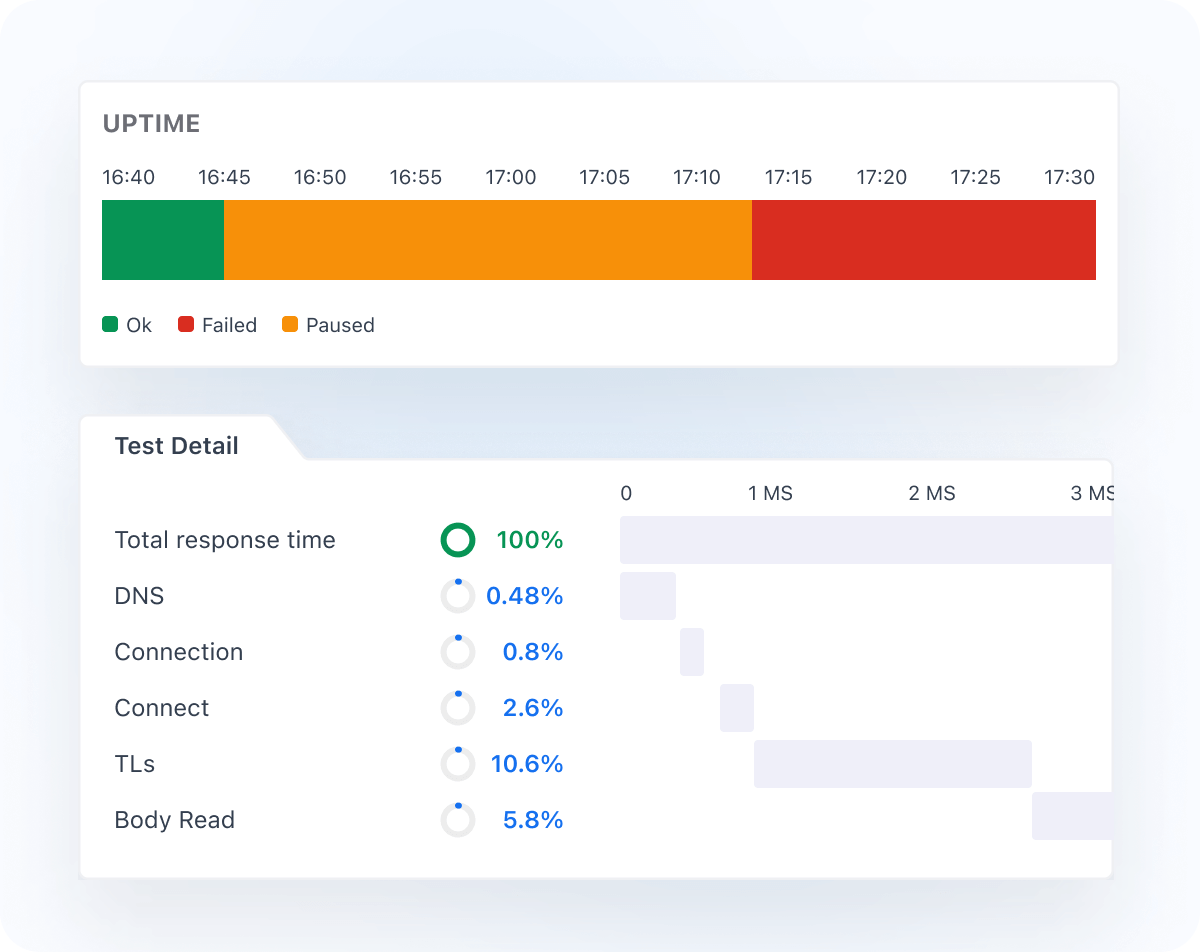The image size is (1200, 952).
Task: Click the 2.6% Connect value
Action: 533,708
